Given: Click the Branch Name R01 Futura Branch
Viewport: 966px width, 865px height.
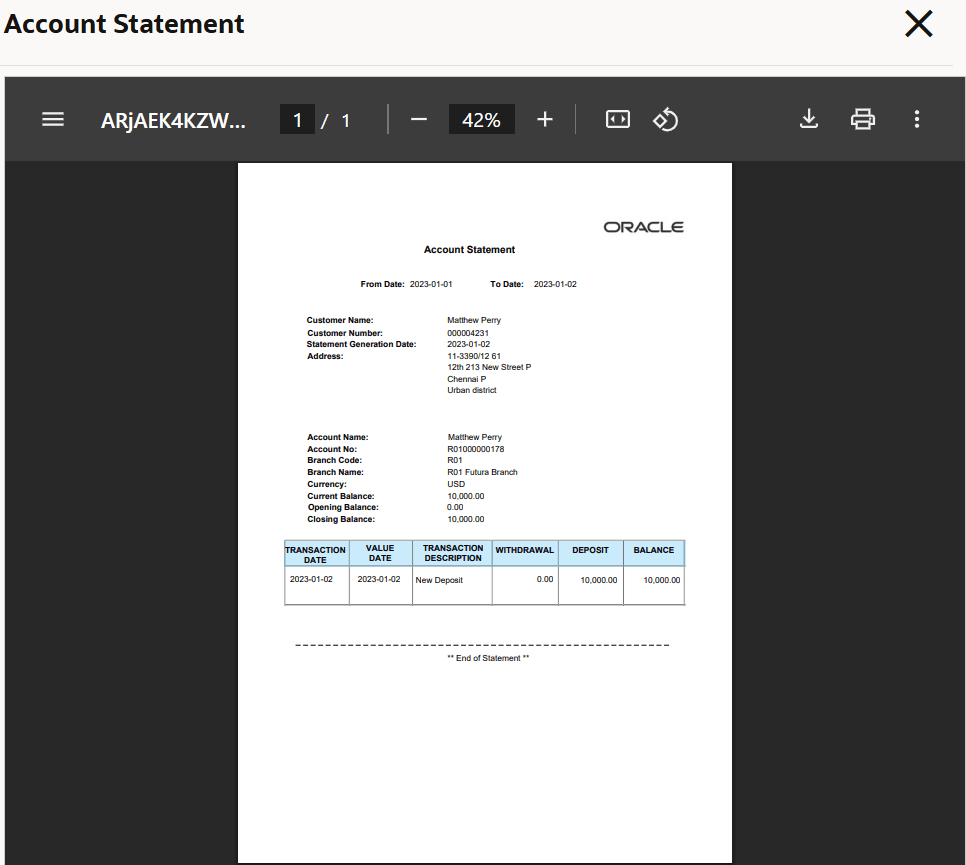Looking at the screenshot, I should click(x=482, y=472).
